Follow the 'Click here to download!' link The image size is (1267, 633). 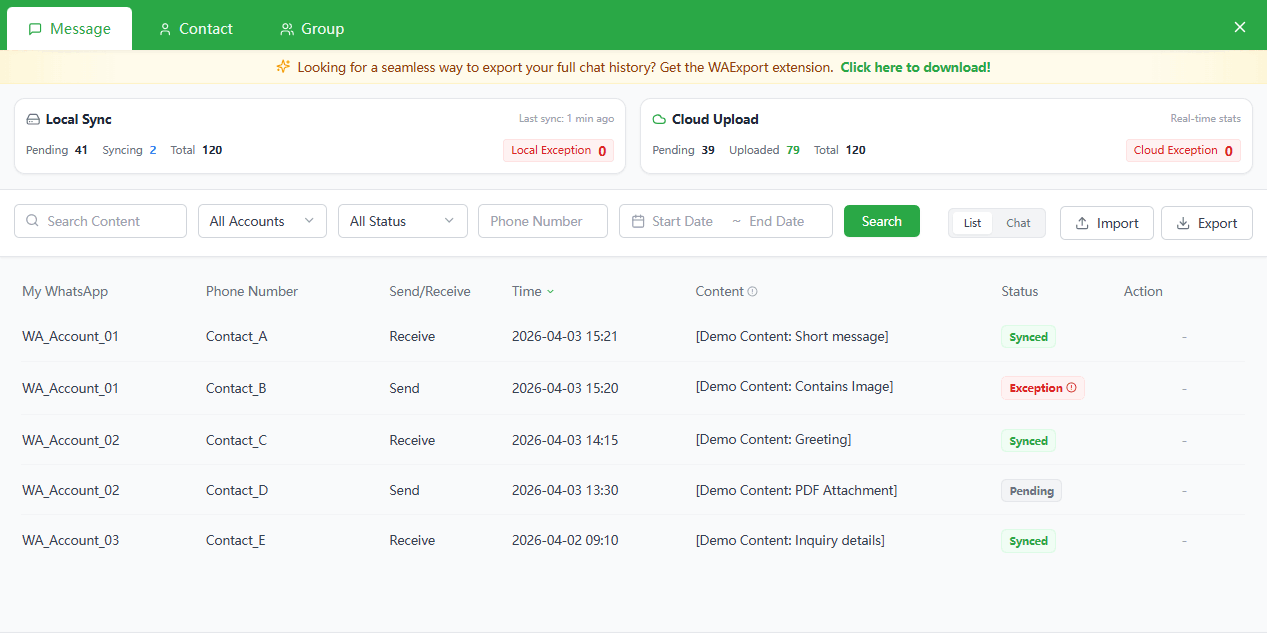[x=915, y=67]
